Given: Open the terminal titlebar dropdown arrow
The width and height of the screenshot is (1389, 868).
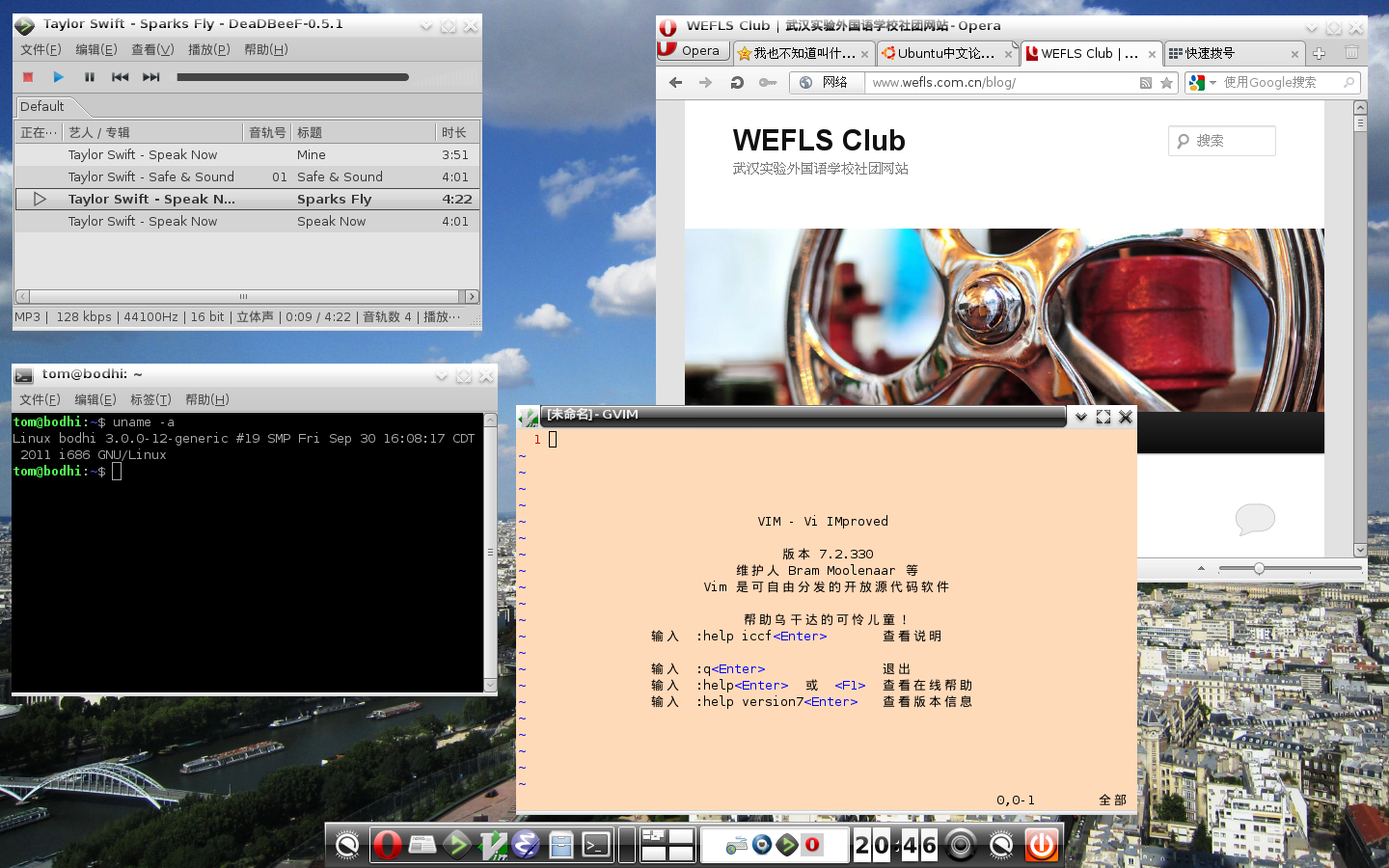Looking at the screenshot, I should (x=441, y=376).
